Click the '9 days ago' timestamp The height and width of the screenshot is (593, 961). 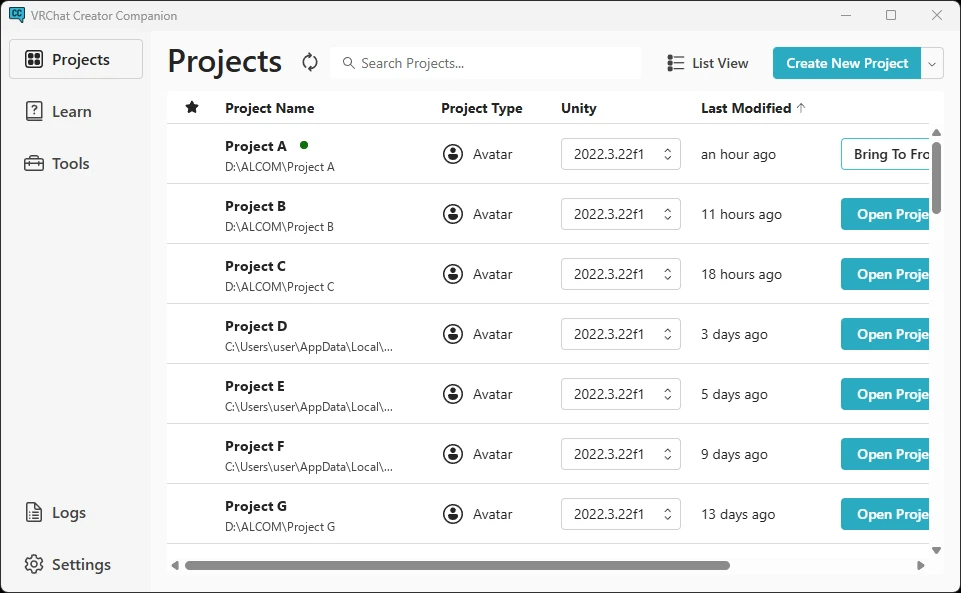click(734, 455)
